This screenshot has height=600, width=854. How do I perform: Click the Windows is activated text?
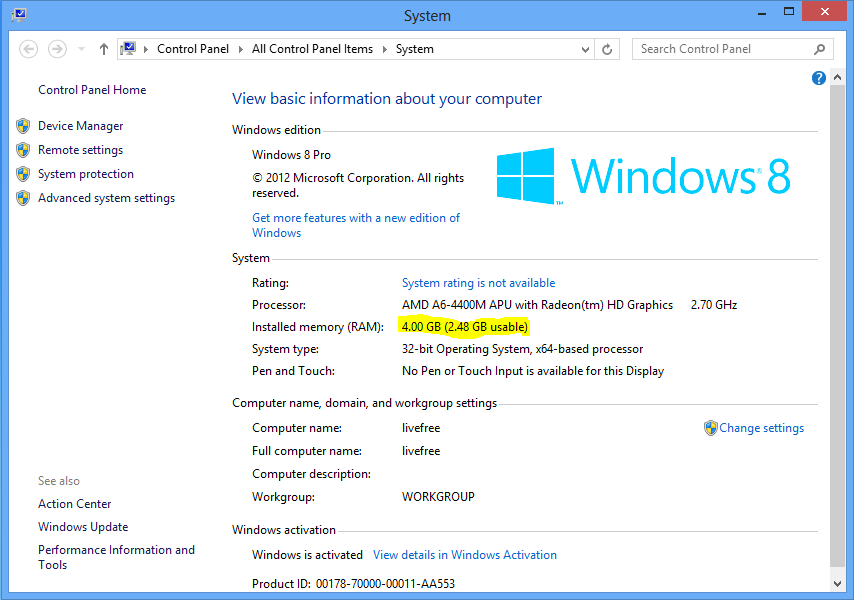tap(307, 555)
